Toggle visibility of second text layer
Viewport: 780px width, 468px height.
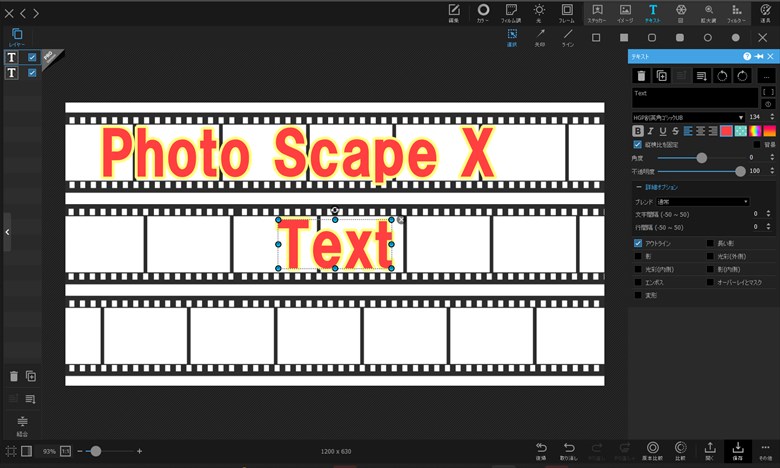pos(32,73)
